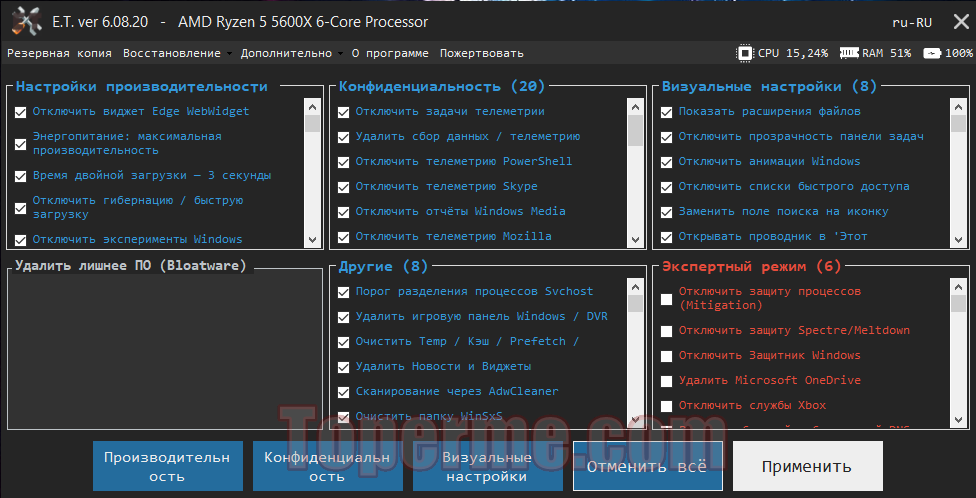Click the Пожертвовать donate link
This screenshot has height=498, width=976.
pyautogui.click(x=481, y=53)
